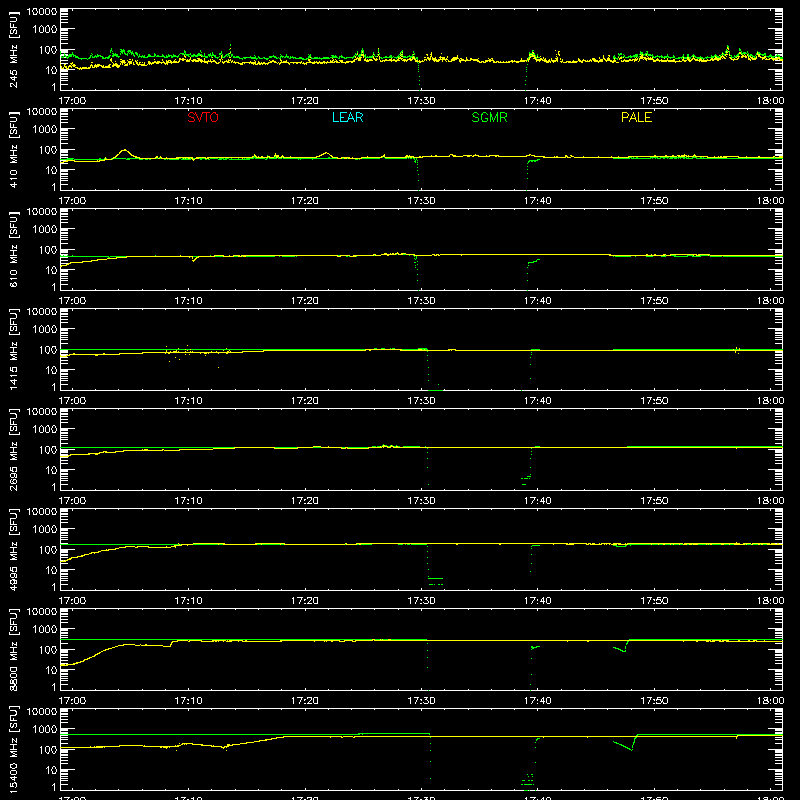Click 17:50 label under the 8800 MHz panel

pyautogui.click(x=654, y=701)
